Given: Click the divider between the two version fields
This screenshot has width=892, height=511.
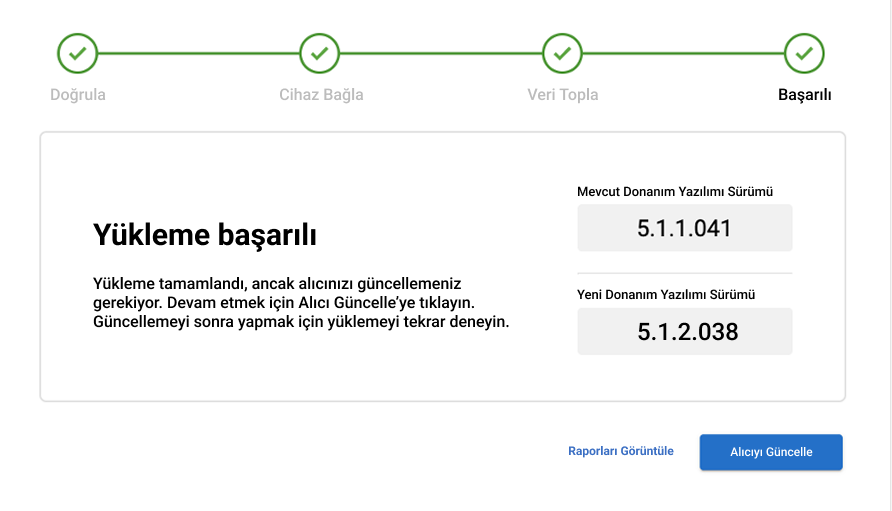Looking at the screenshot, I should [685, 273].
